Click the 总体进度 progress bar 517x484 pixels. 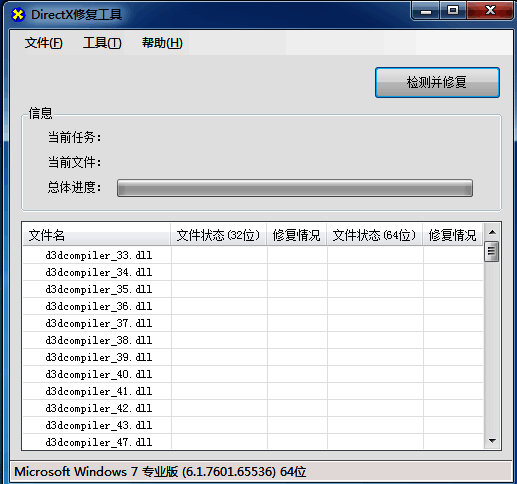pyautogui.click(x=295, y=188)
